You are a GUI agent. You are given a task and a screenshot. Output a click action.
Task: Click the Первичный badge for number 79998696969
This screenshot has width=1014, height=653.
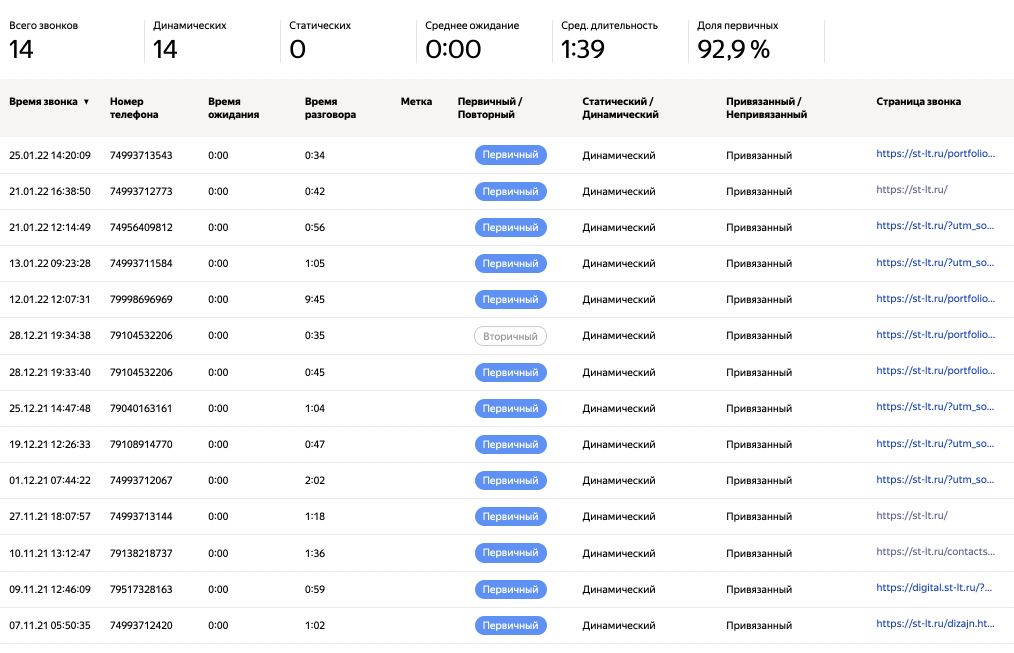coord(510,300)
